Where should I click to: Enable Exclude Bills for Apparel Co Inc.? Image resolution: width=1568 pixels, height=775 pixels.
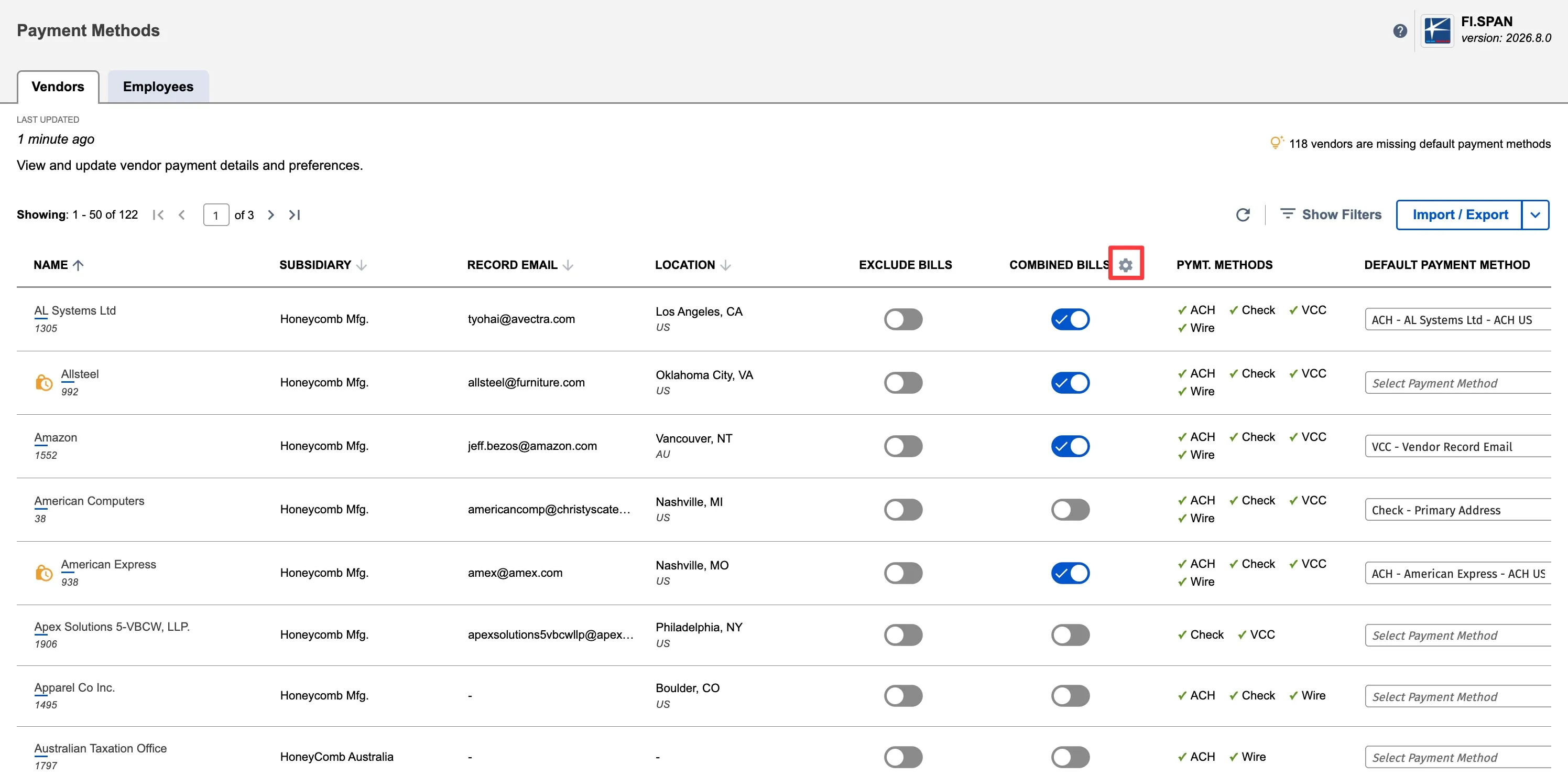coord(903,696)
